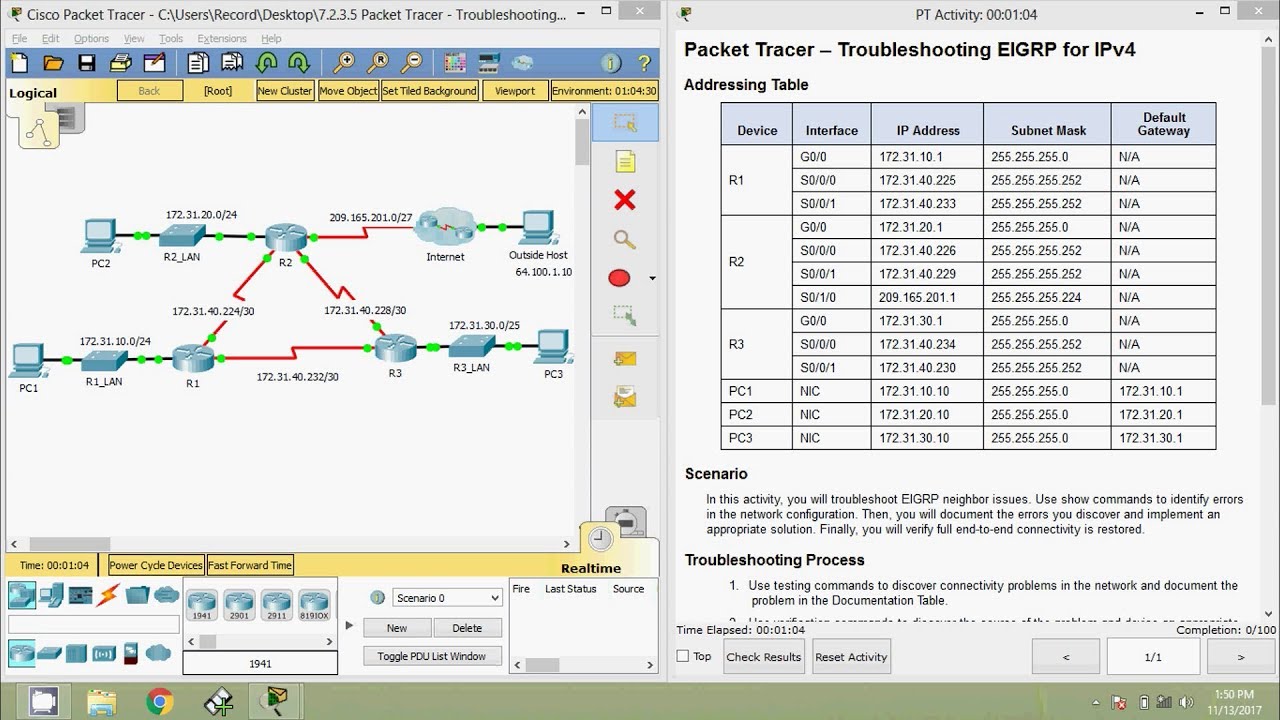This screenshot has width=1280, height=720.
Task: Click the Zoom Out magnifier icon
Action: (x=411, y=63)
